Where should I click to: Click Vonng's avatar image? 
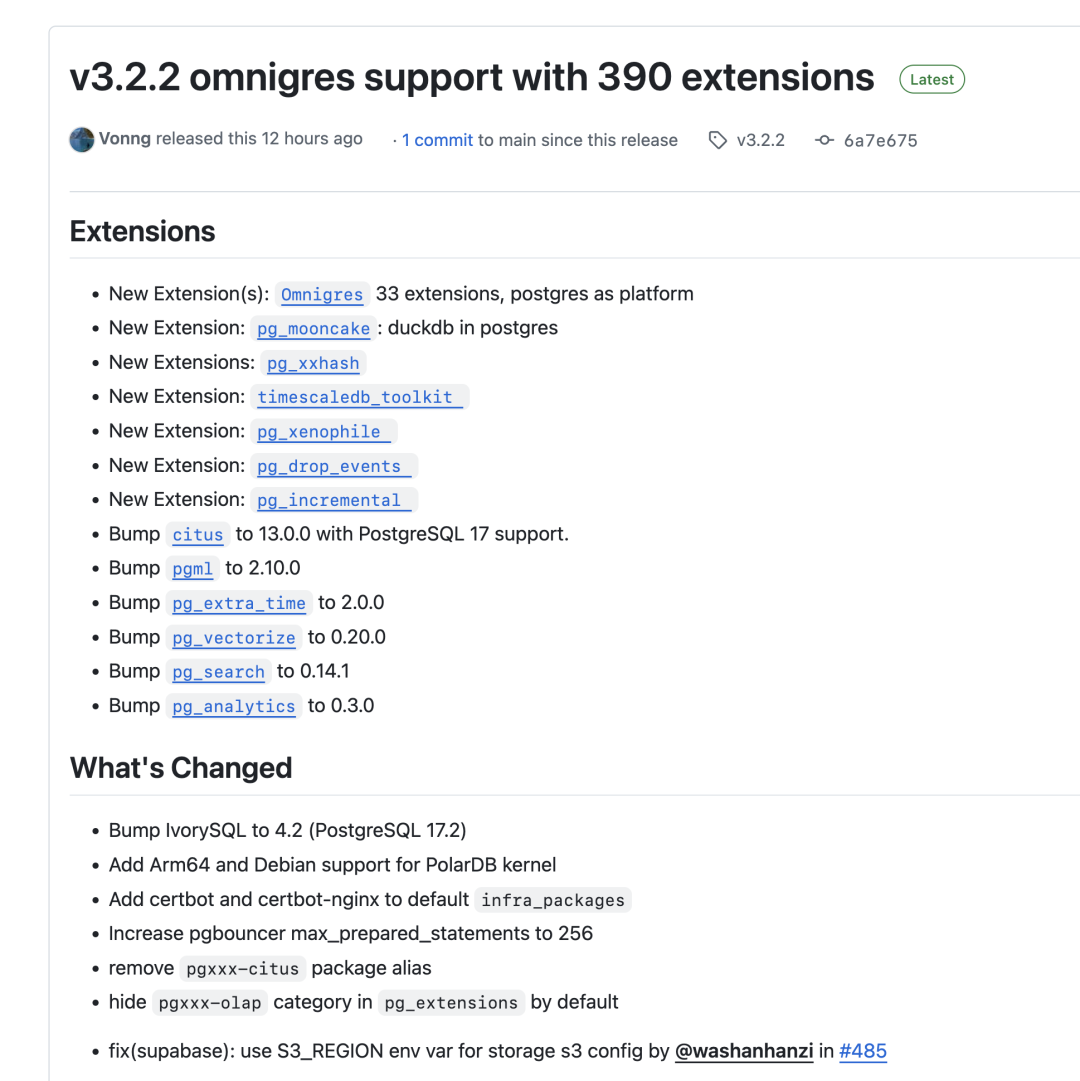82,140
